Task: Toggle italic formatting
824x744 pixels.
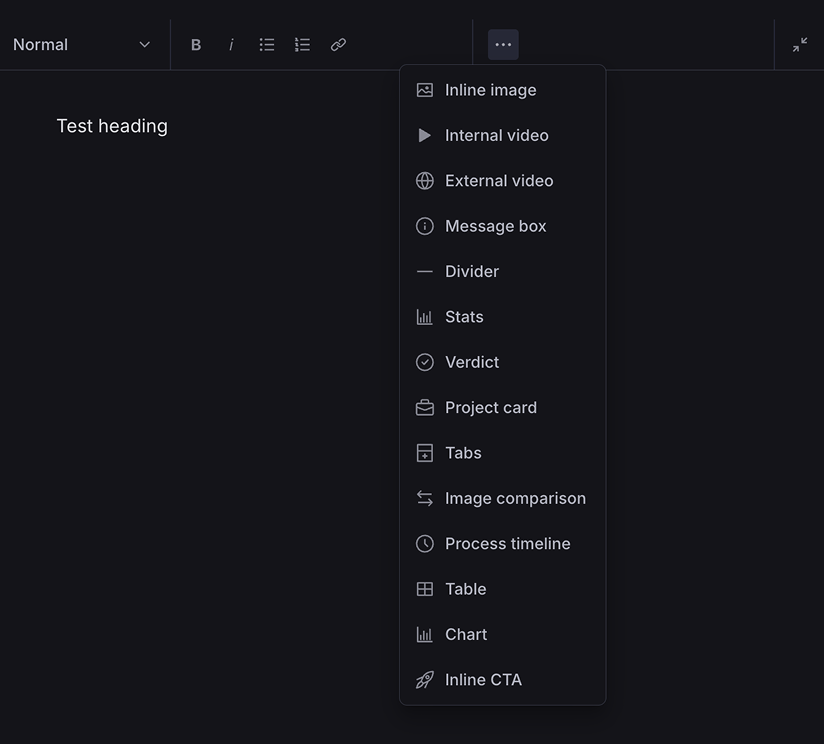Action: click(231, 45)
